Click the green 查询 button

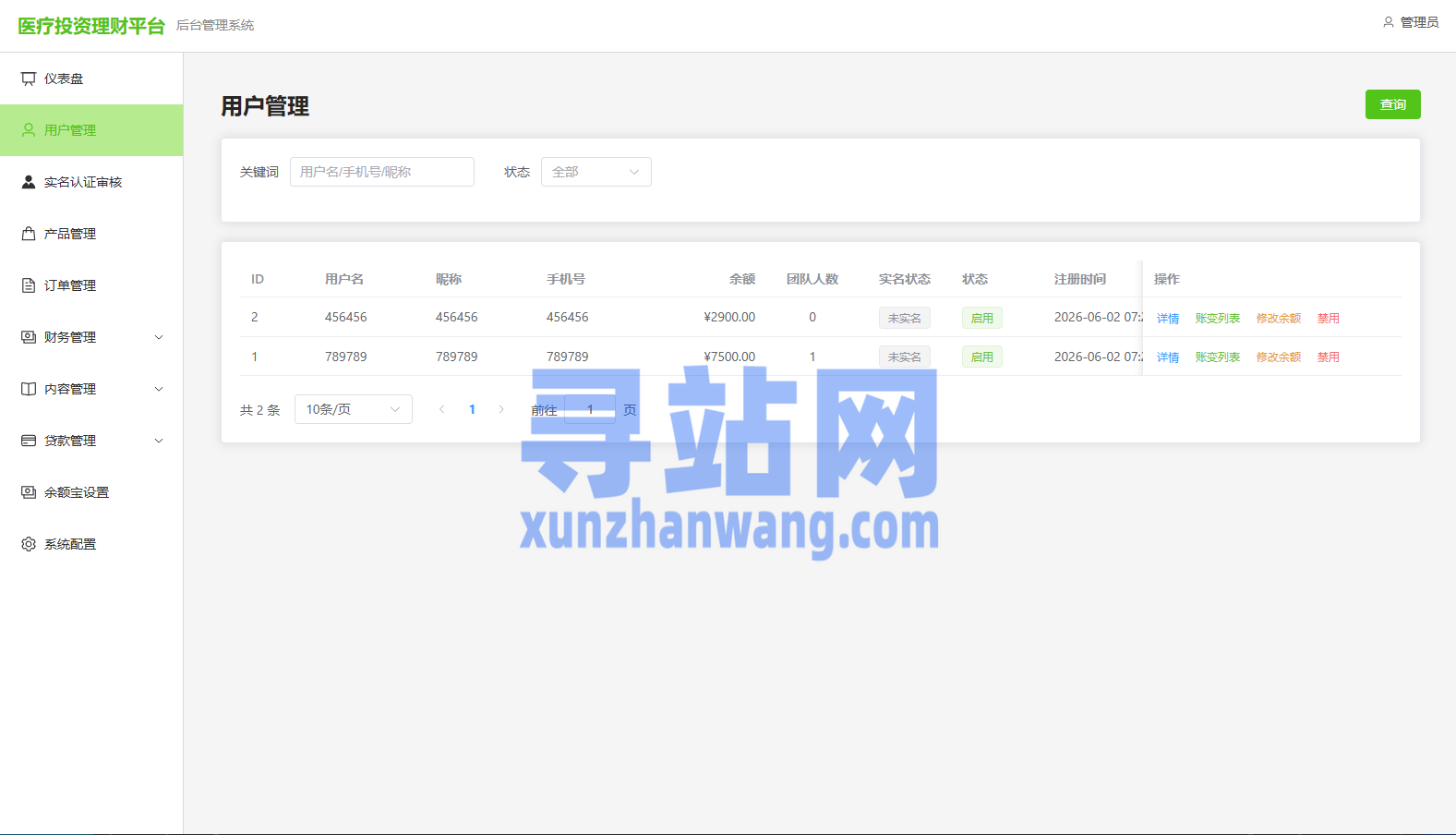pos(1392,104)
